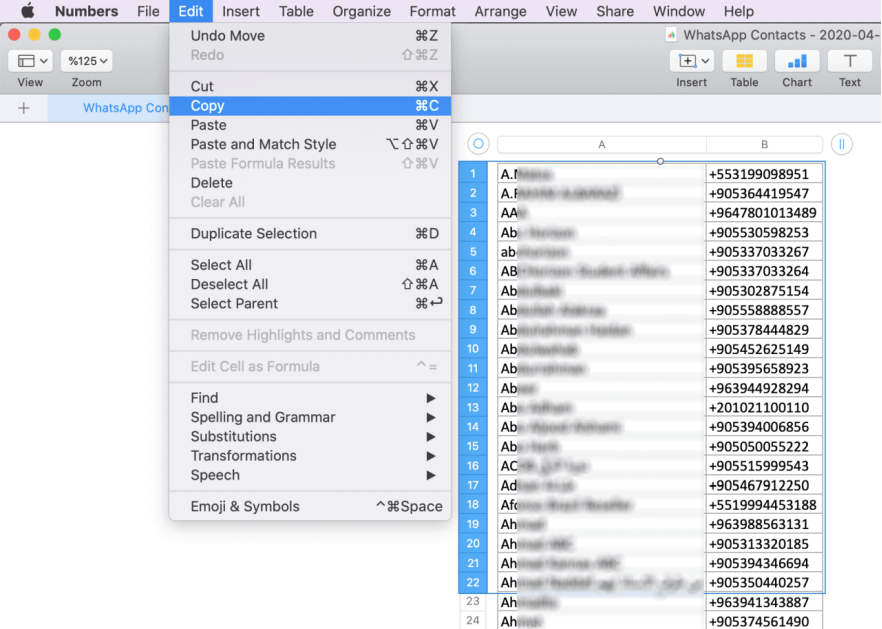Add a new sheet with plus button

pyautogui.click(x=24, y=108)
